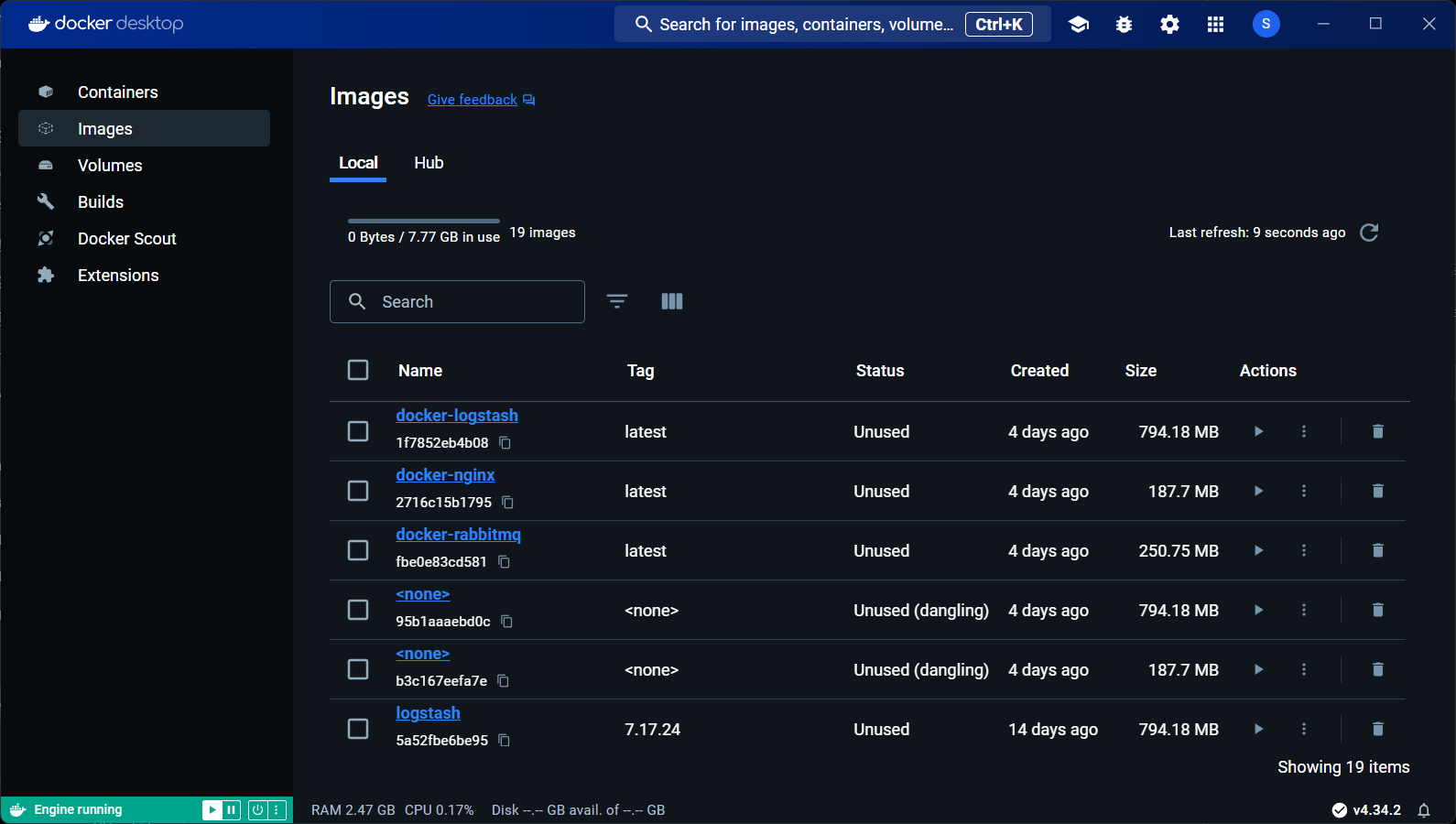This screenshot has width=1456, height=824.
Task: Check the docker-nginx row checkbox
Action: 358,491
